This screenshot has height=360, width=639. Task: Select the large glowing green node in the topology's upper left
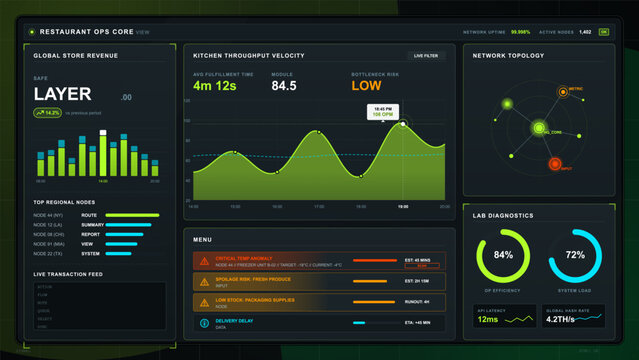point(507,104)
